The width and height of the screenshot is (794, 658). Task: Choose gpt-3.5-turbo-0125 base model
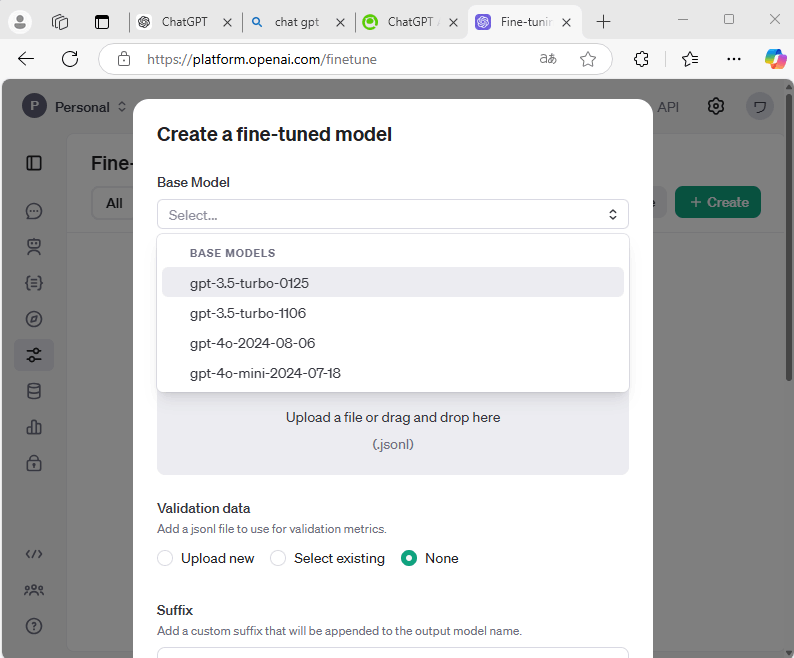(393, 283)
